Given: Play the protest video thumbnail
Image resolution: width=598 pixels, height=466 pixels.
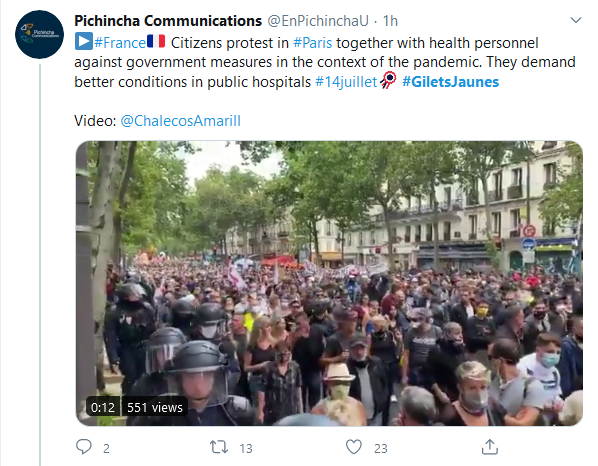Looking at the screenshot, I should [329, 283].
